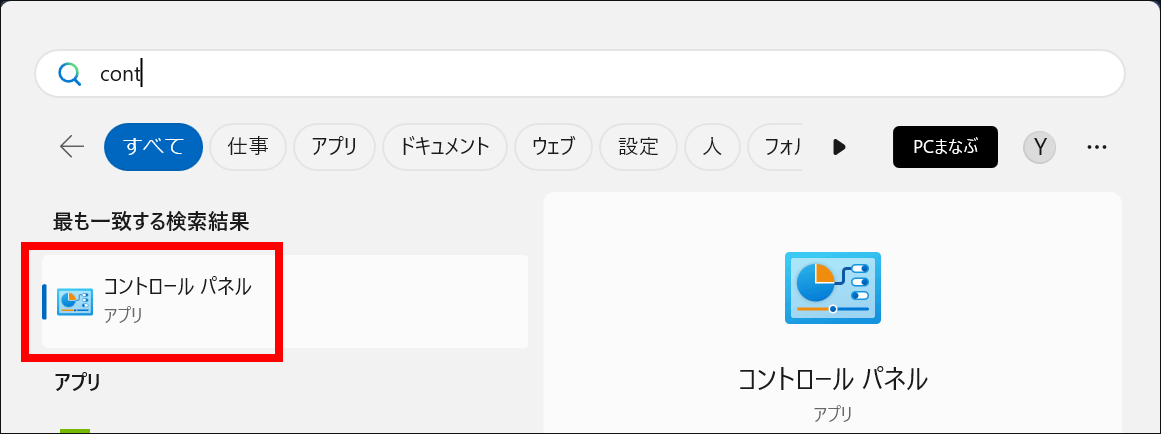The height and width of the screenshot is (434, 1161).
Task: Open the Y account avatar
Action: [1040, 147]
